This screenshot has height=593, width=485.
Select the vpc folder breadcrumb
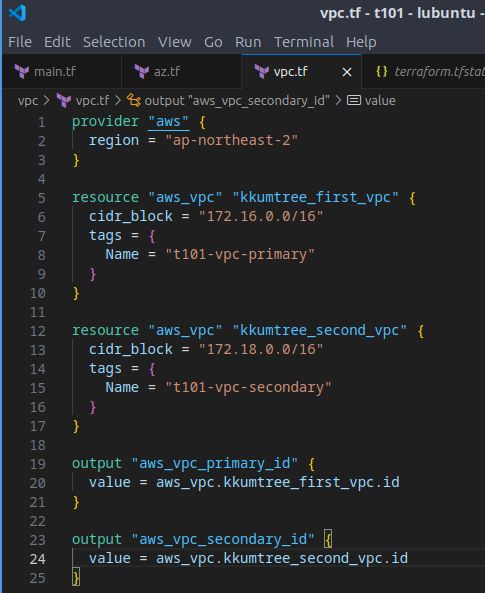28,101
